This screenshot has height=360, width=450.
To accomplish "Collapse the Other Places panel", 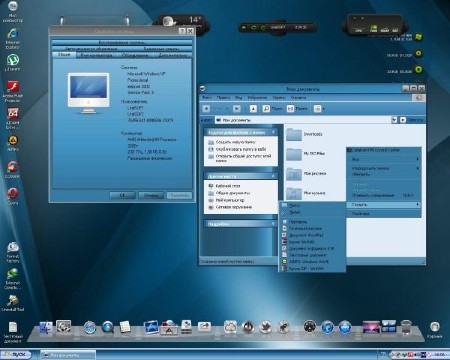I will pos(273,176).
